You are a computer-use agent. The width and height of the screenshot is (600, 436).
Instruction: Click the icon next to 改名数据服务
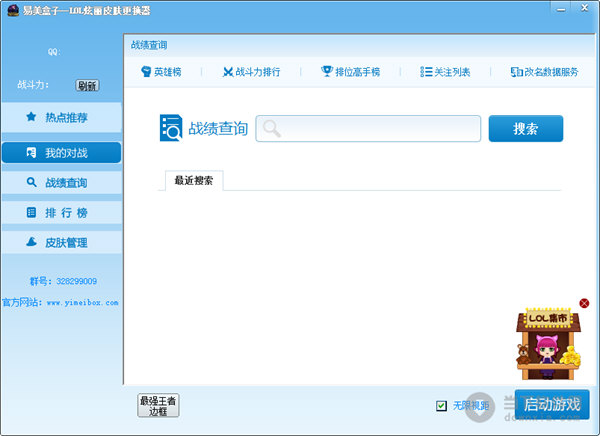[x=516, y=72]
